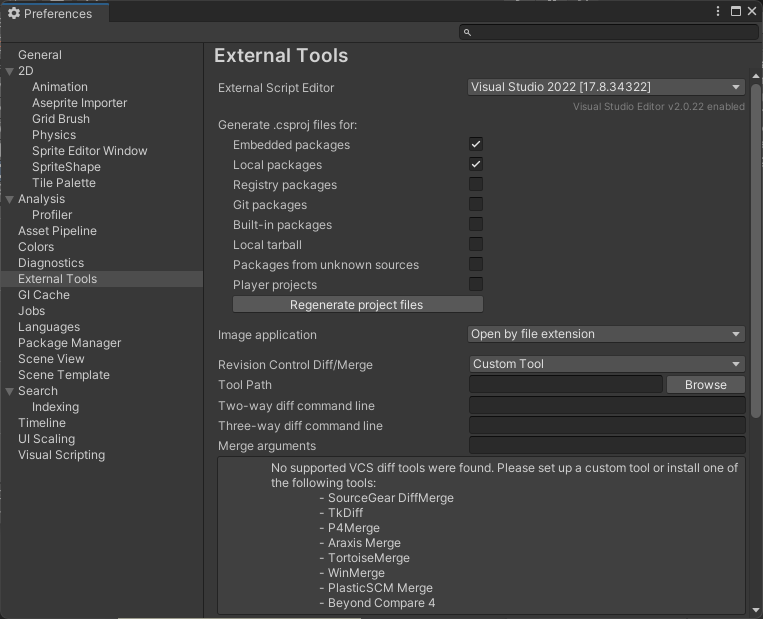Open Visual Scripting preferences
This screenshot has width=763, height=619.
click(x=61, y=455)
